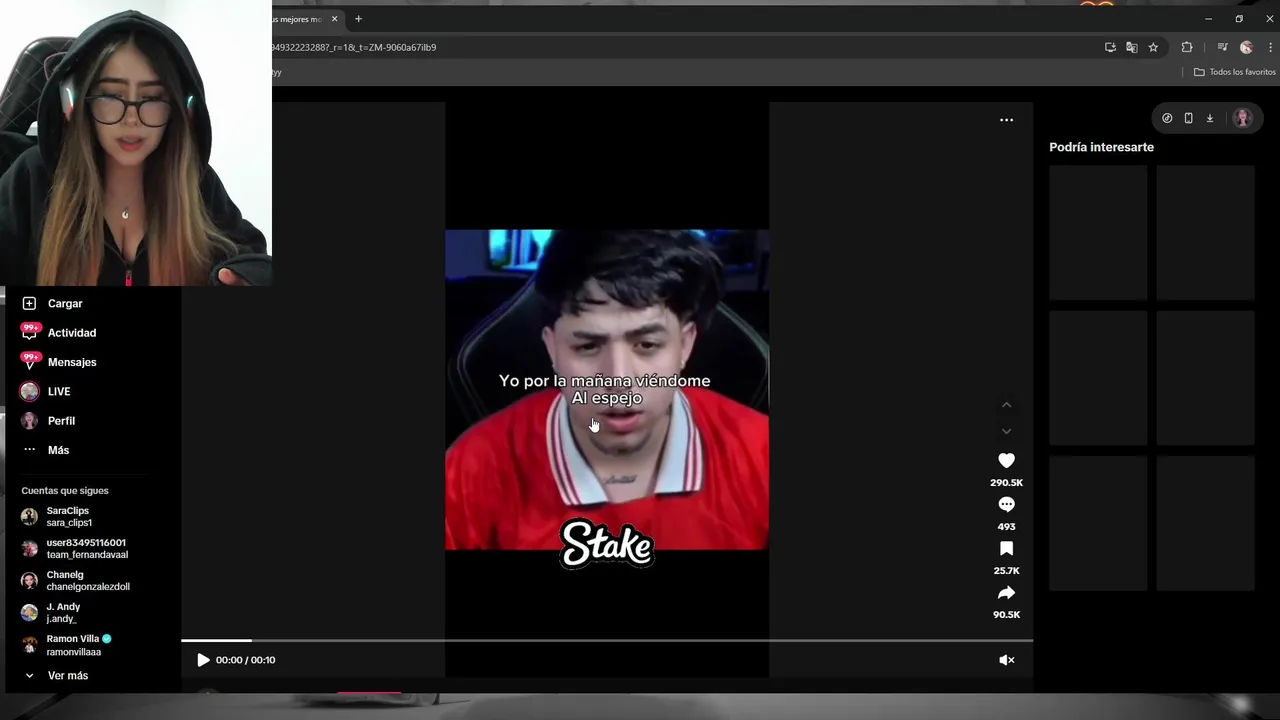The image size is (1280, 720).
Task: Open the comments speech bubble icon
Action: (x=1006, y=504)
